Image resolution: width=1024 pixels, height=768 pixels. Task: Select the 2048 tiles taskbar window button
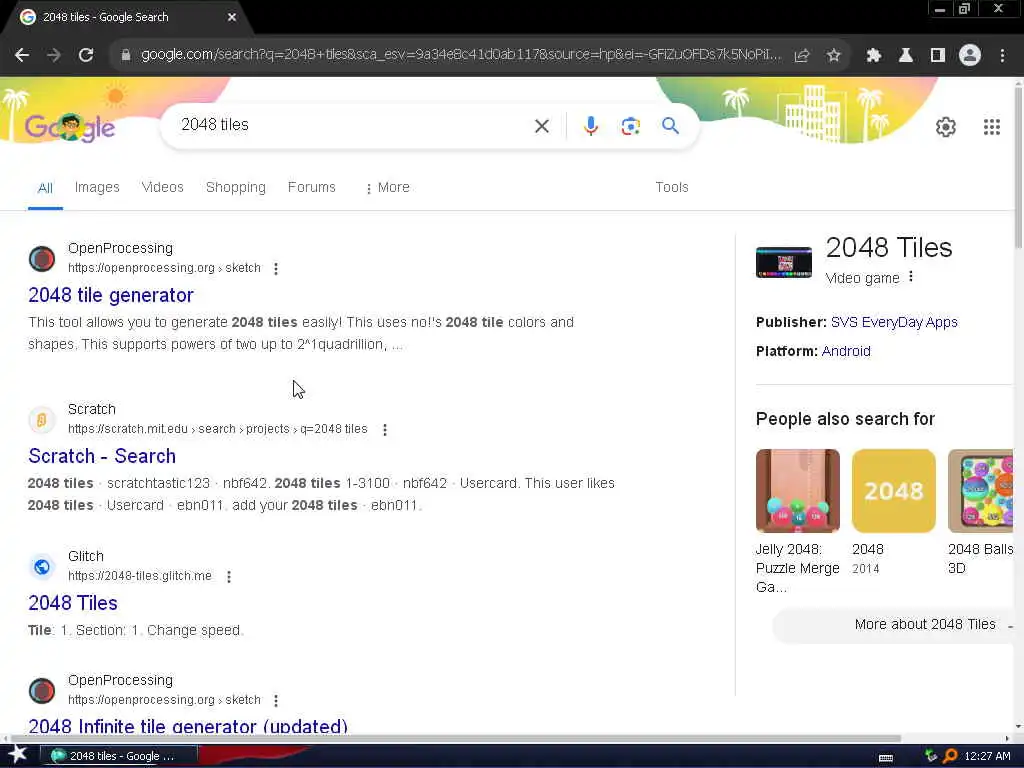[x=119, y=756]
